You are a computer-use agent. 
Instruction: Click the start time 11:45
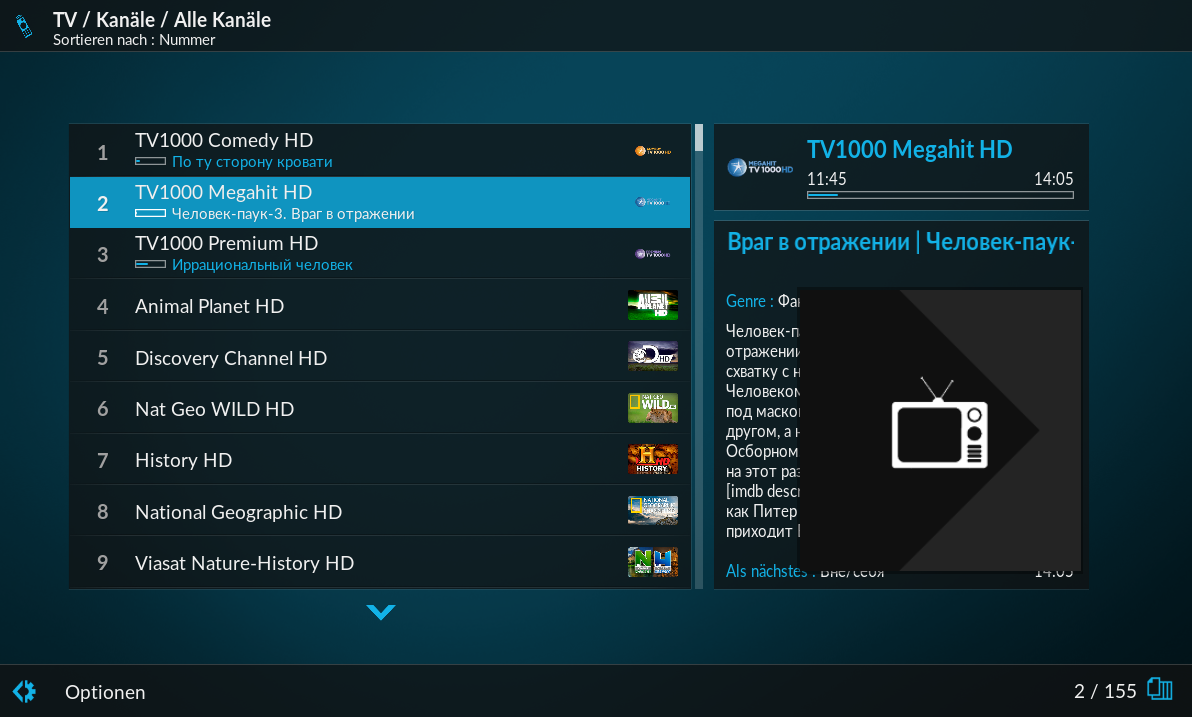click(826, 179)
